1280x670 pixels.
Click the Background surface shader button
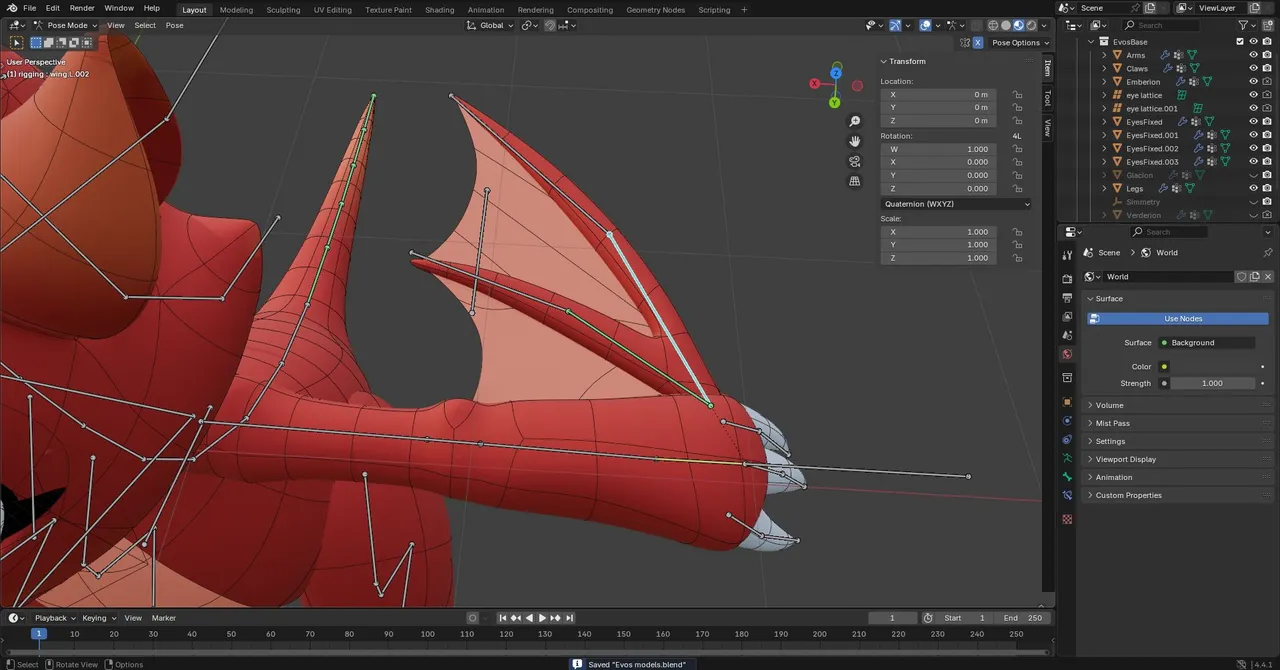[1207, 343]
